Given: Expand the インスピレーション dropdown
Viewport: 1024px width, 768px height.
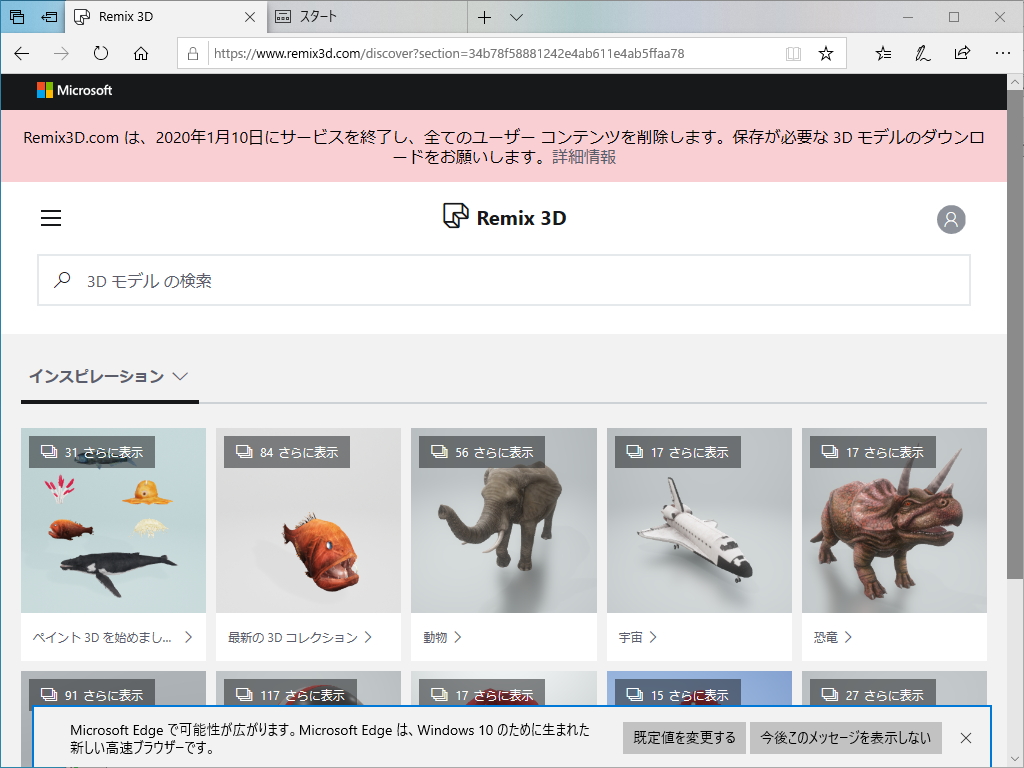Looking at the screenshot, I should (x=178, y=376).
